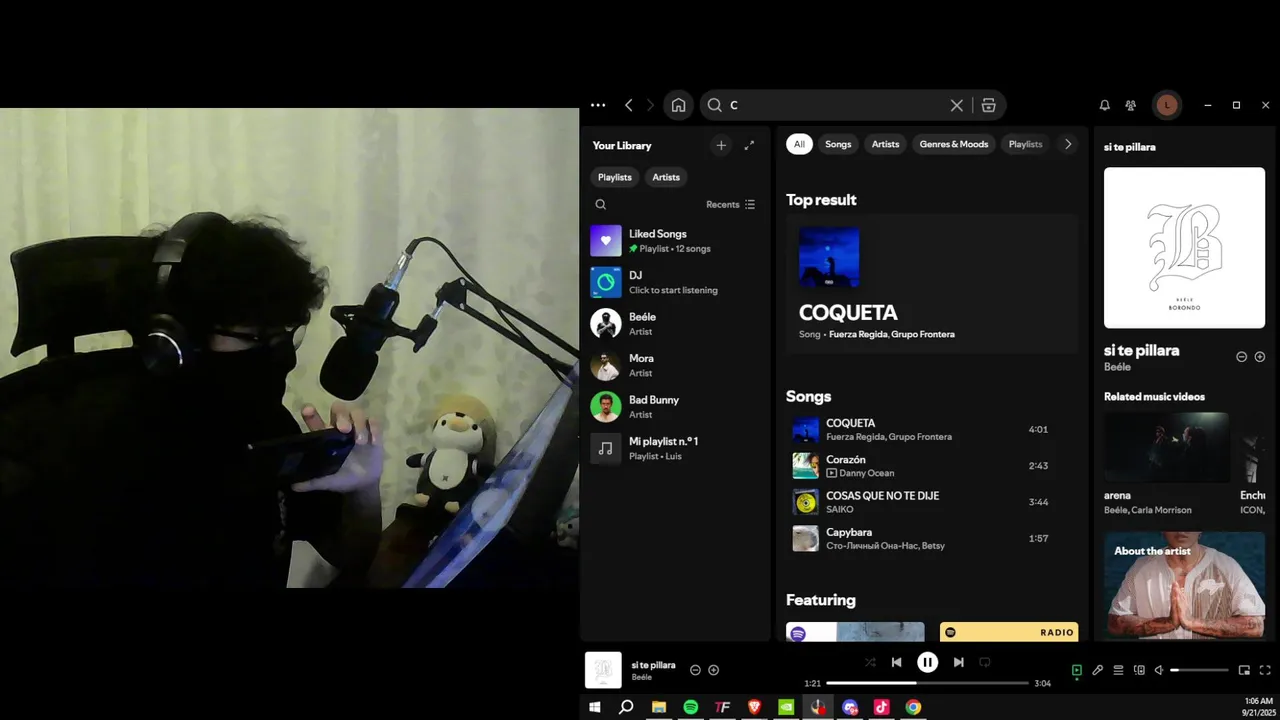This screenshot has width=1280, height=720.
Task: Search within Your Library
Action: 601,204
